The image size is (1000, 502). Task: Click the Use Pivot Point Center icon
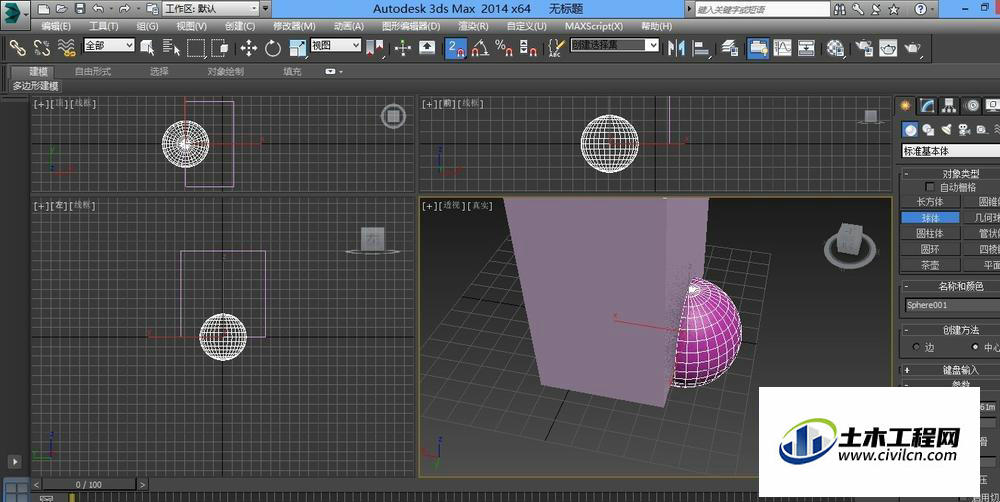click(375, 47)
